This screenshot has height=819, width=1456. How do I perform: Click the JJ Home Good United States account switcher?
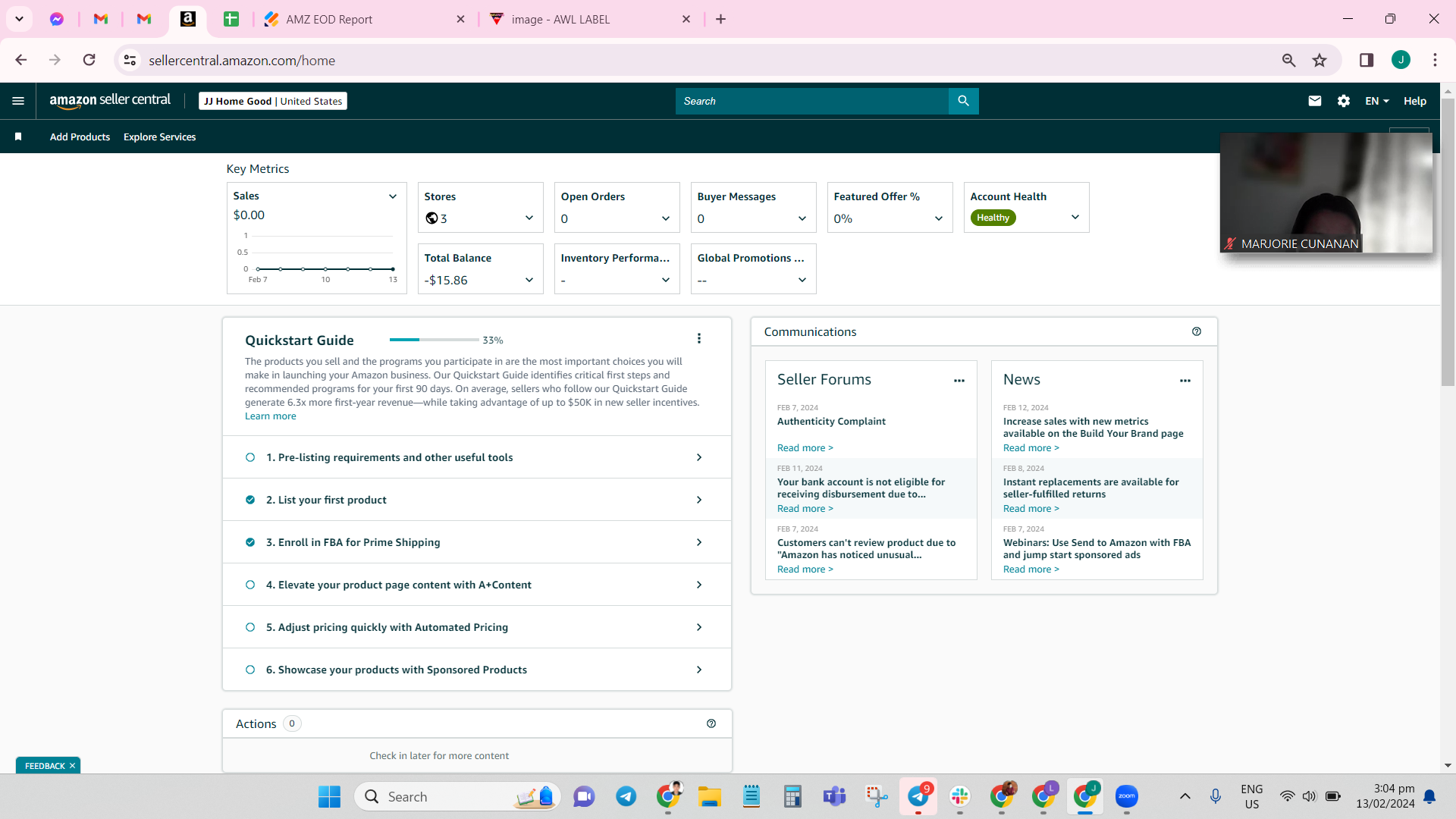(273, 101)
